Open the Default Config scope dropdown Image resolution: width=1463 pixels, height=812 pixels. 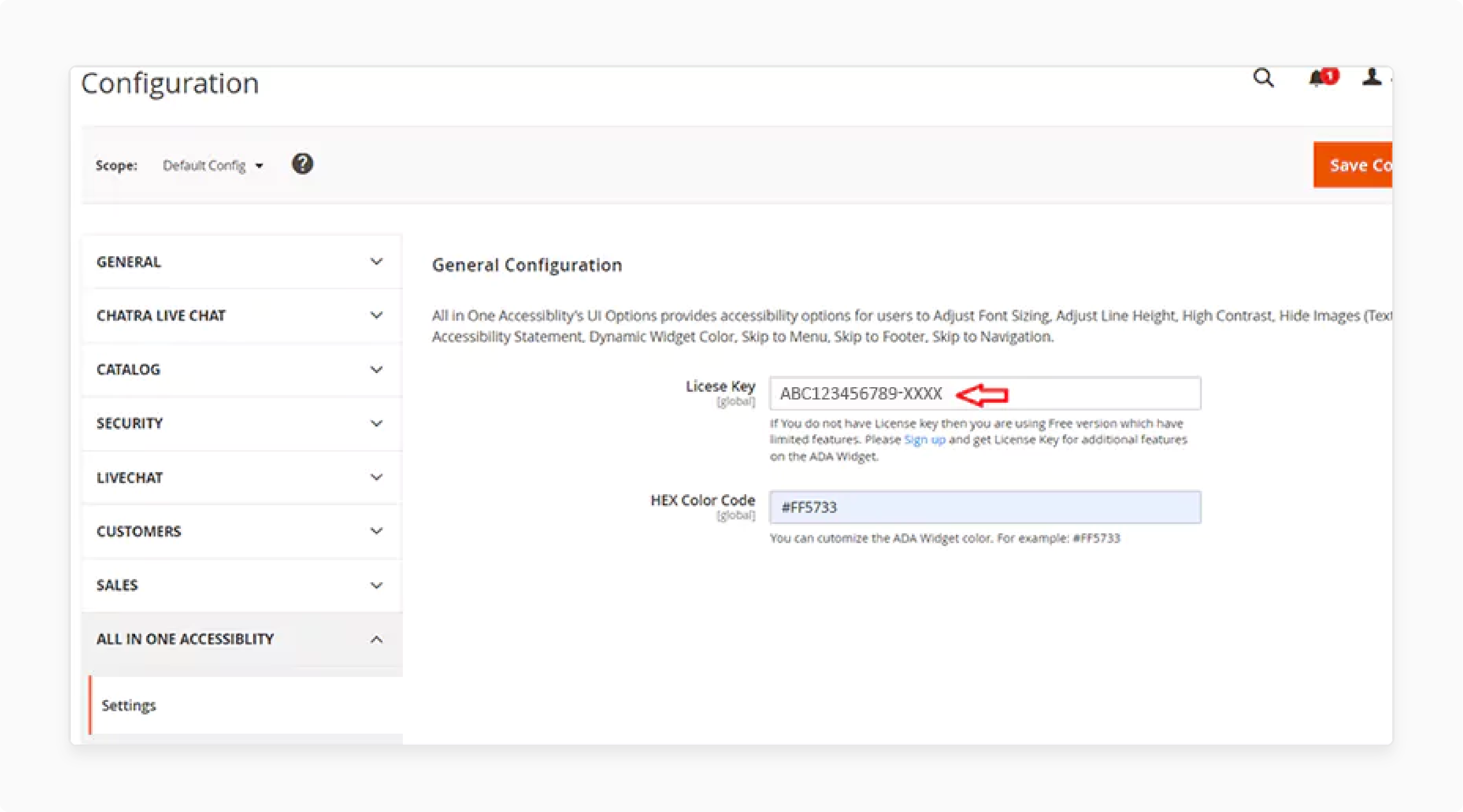tap(213, 165)
